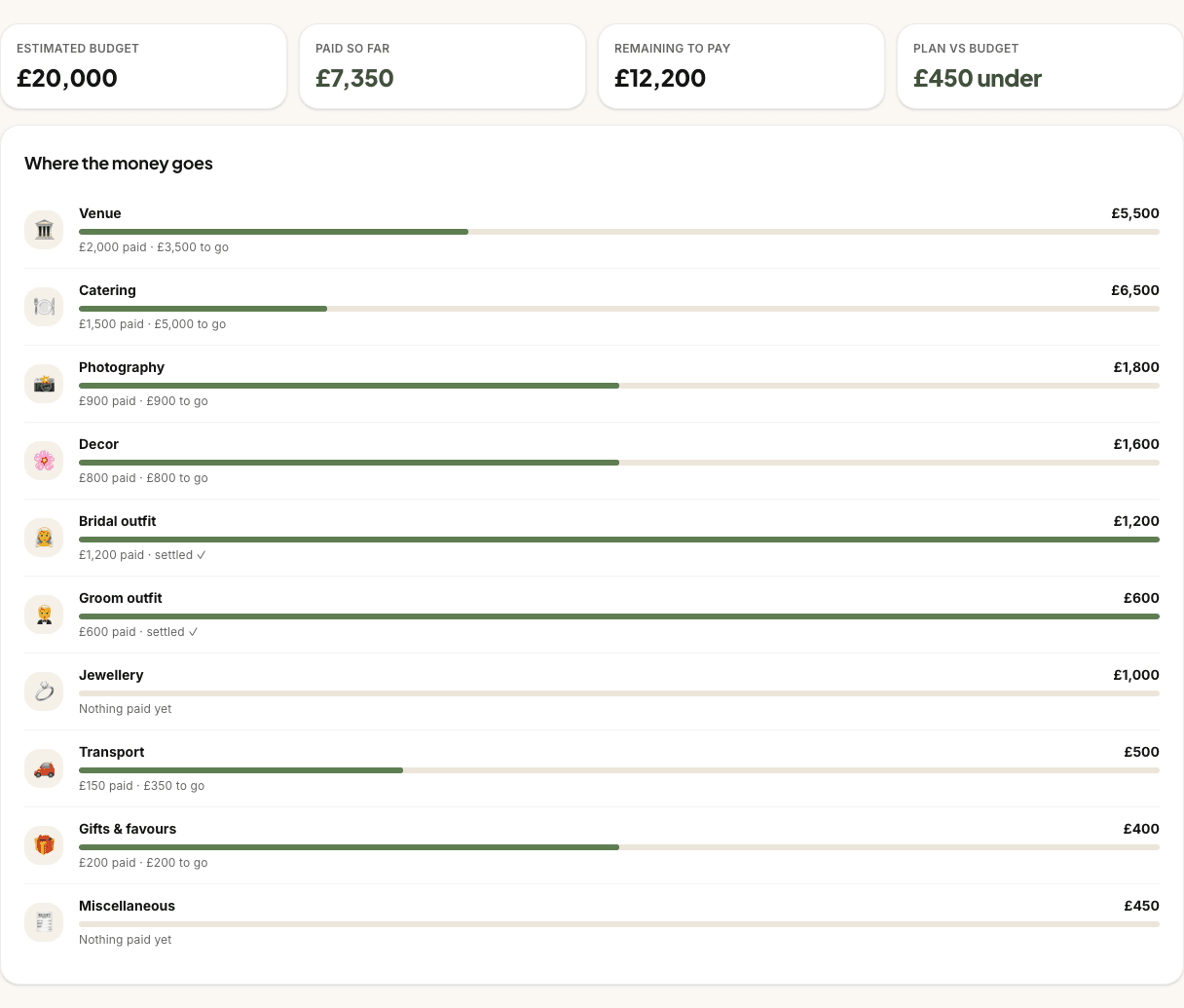Select the Bridal outfit category name

point(117,521)
